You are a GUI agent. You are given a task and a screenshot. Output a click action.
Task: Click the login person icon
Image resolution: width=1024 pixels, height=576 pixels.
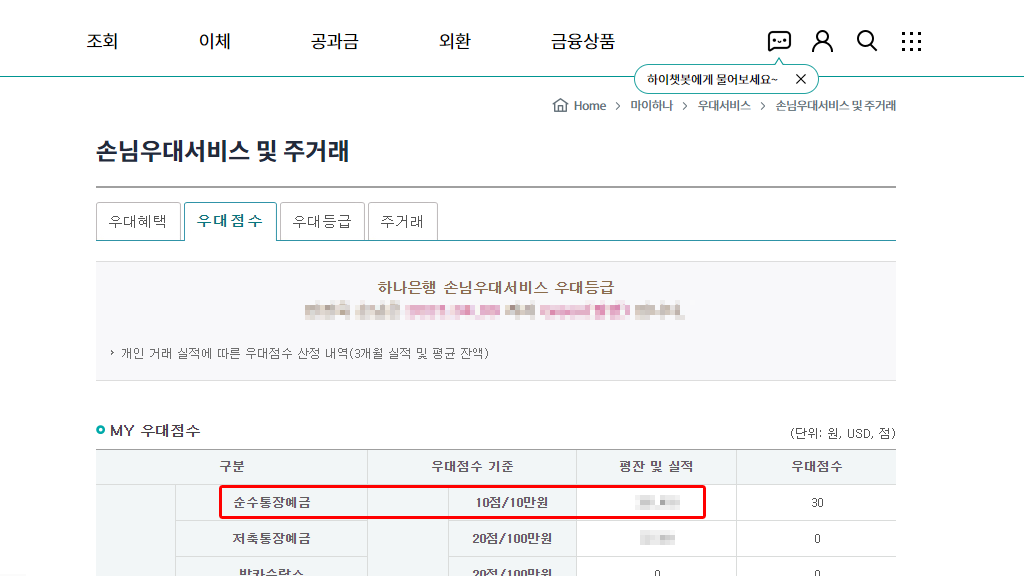822,41
